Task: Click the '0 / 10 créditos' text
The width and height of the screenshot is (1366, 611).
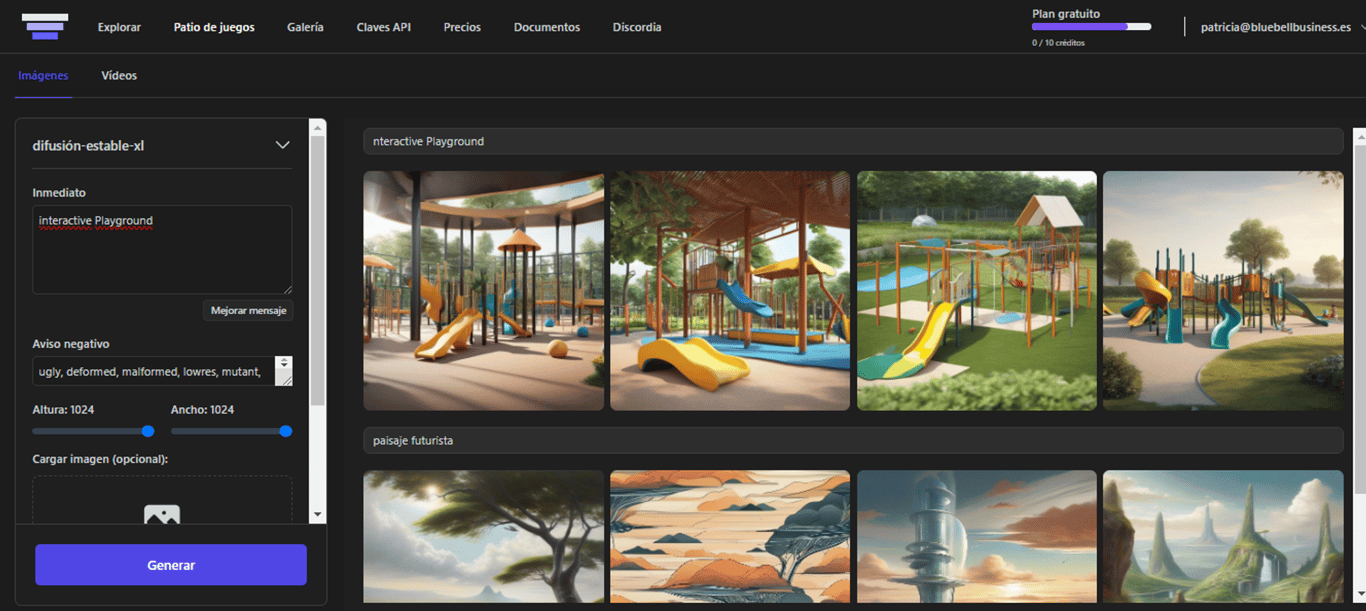Action: click(1058, 43)
